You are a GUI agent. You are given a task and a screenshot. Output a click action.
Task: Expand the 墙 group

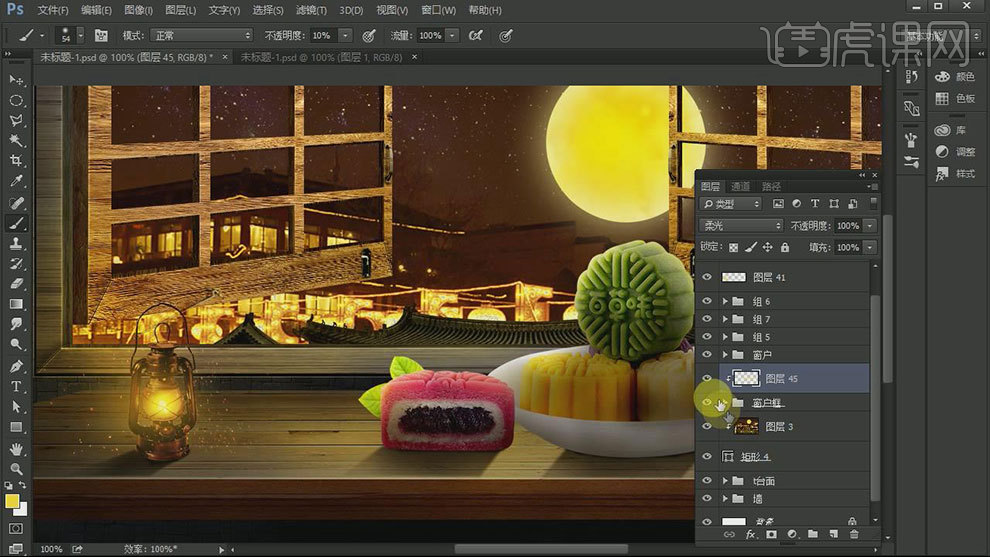[725, 498]
